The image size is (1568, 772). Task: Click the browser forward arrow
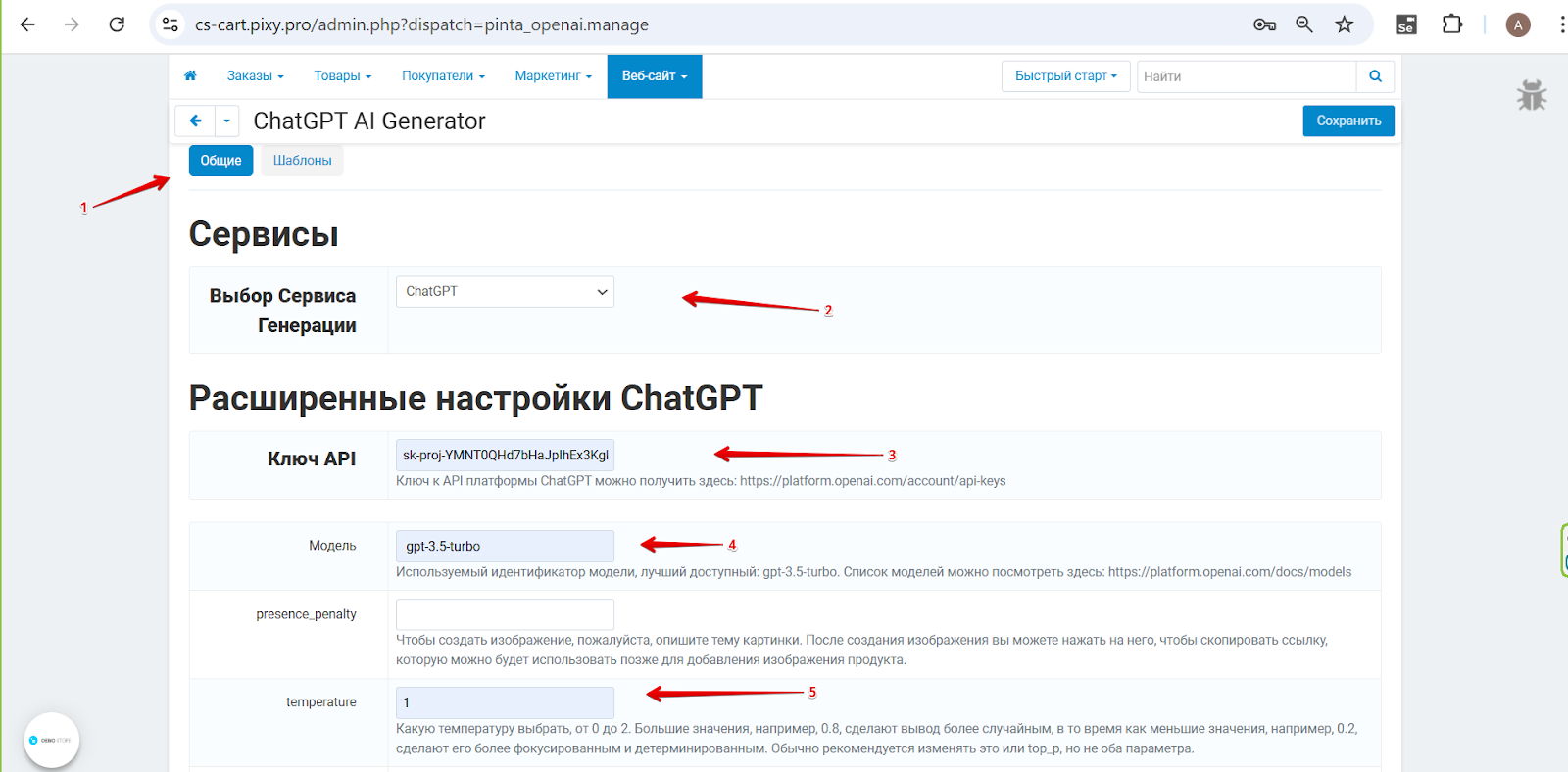pos(72,24)
